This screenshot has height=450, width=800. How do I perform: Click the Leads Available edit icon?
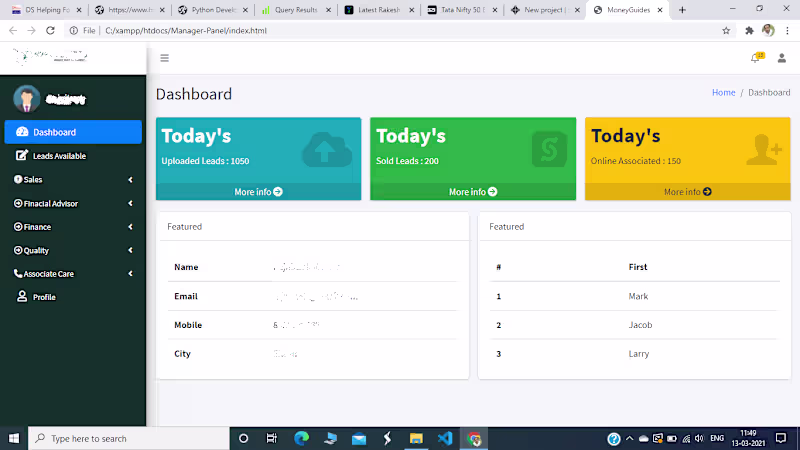click(x=22, y=155)
